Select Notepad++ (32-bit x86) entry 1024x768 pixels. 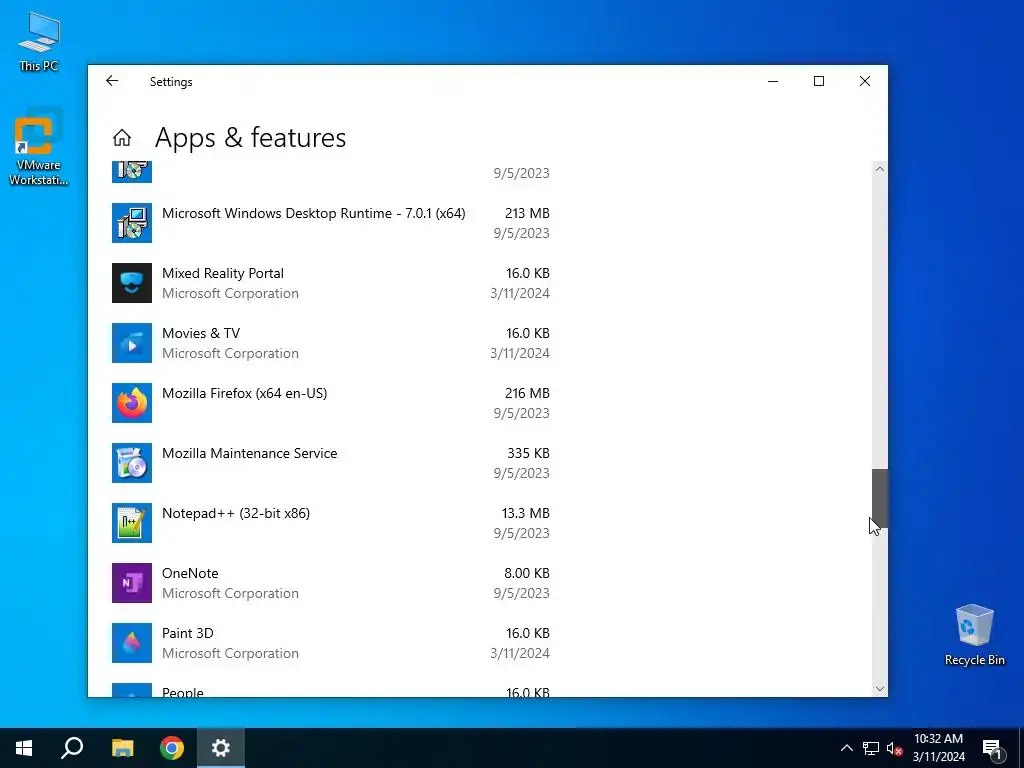tap(330, 523)
